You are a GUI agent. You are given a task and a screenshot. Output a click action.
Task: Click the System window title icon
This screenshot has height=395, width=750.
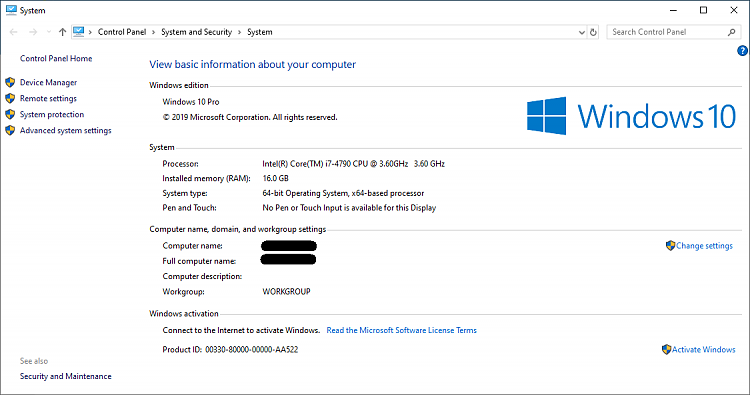11,10
